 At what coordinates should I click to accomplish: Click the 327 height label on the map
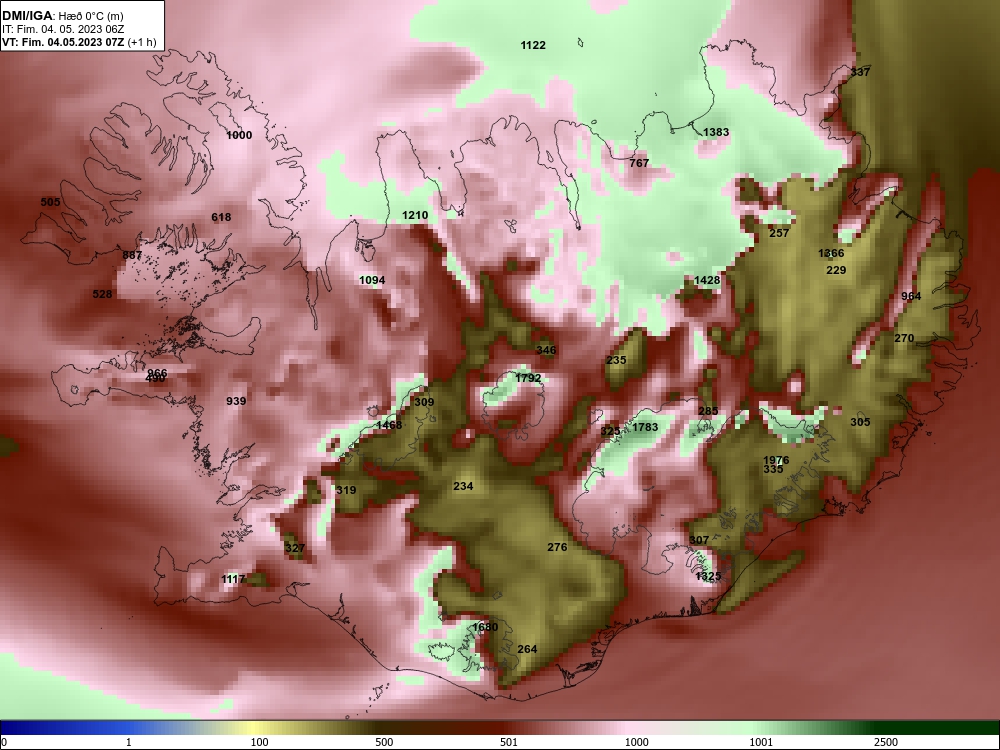coord(295,548)
